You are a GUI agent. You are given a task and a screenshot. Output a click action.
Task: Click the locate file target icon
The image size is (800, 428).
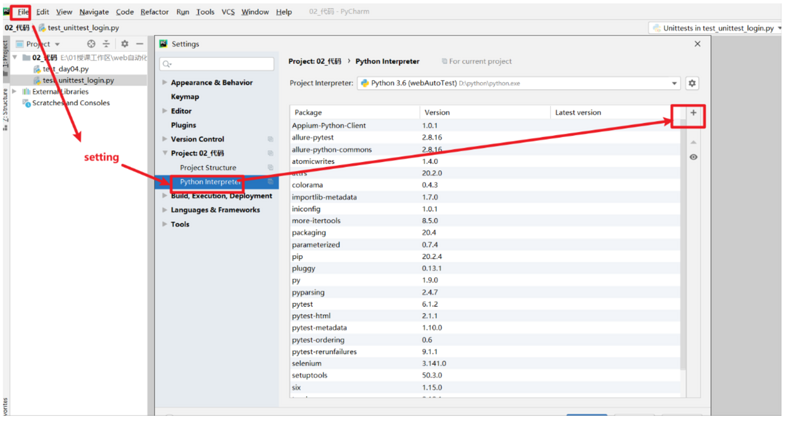click(91, 44)
